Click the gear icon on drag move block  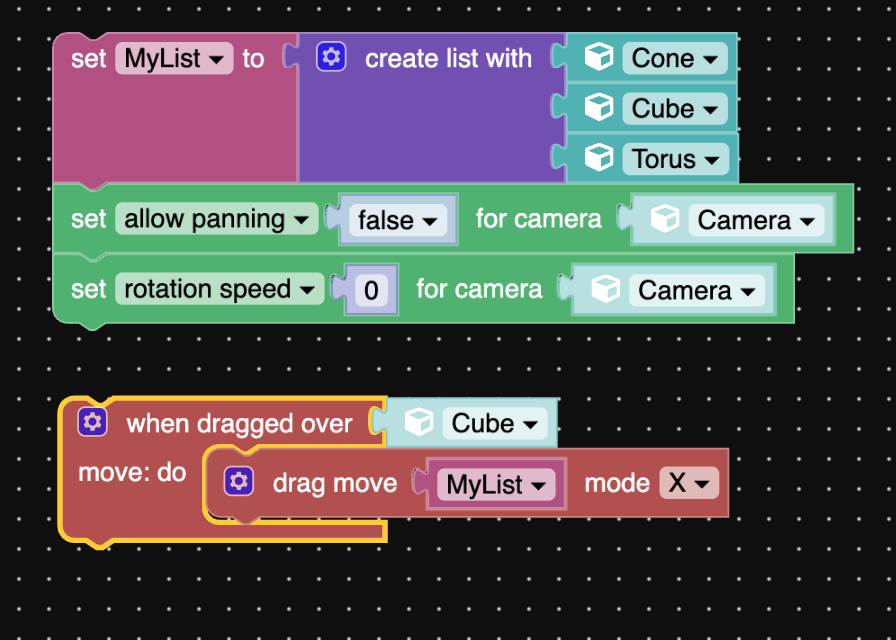[x=238, y=483]
